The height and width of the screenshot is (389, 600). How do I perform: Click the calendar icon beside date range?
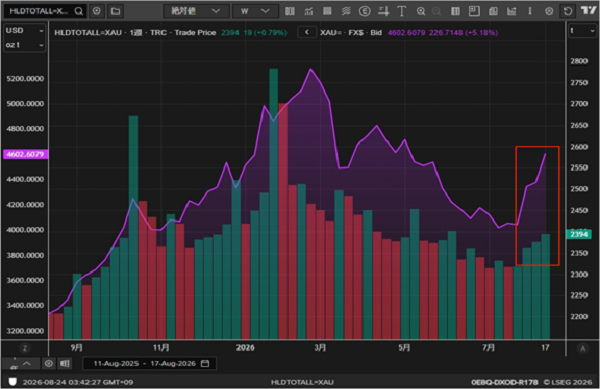(205, 363)
